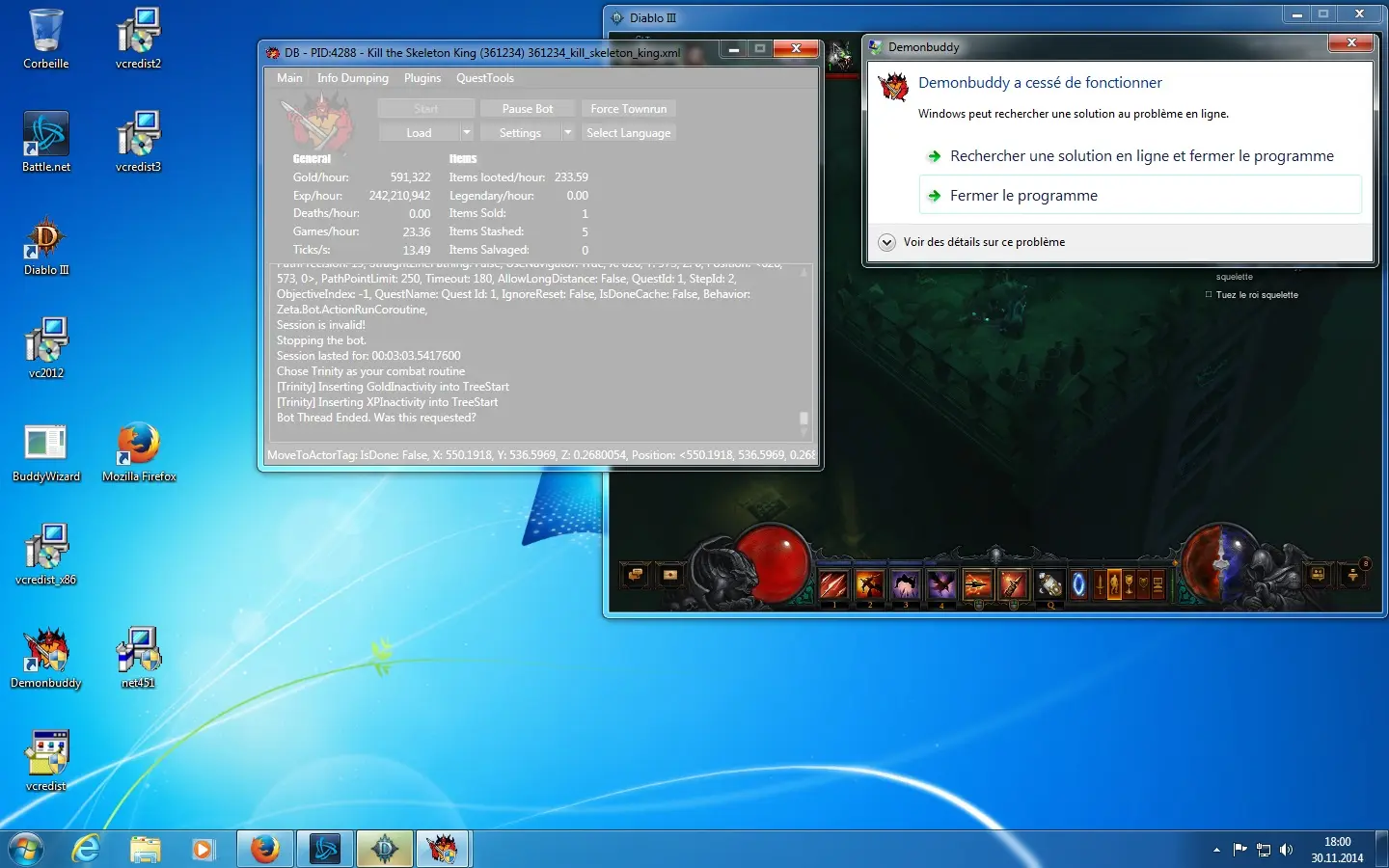The image size is (1389, 868).
Task: Open the Load button dropdown arrow
Action: (x=467, y=133)
